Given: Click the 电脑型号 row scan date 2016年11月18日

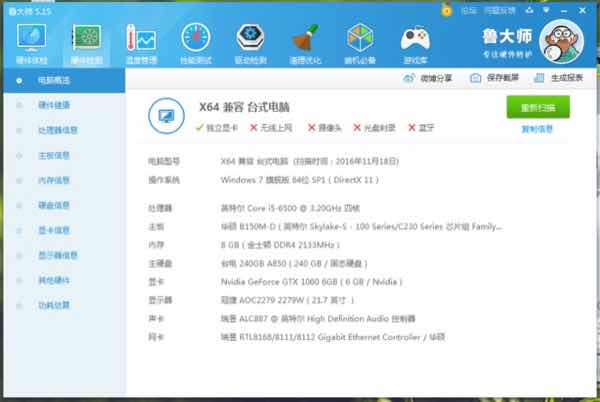Looking at the screenshot, I should tap(346, 161).
